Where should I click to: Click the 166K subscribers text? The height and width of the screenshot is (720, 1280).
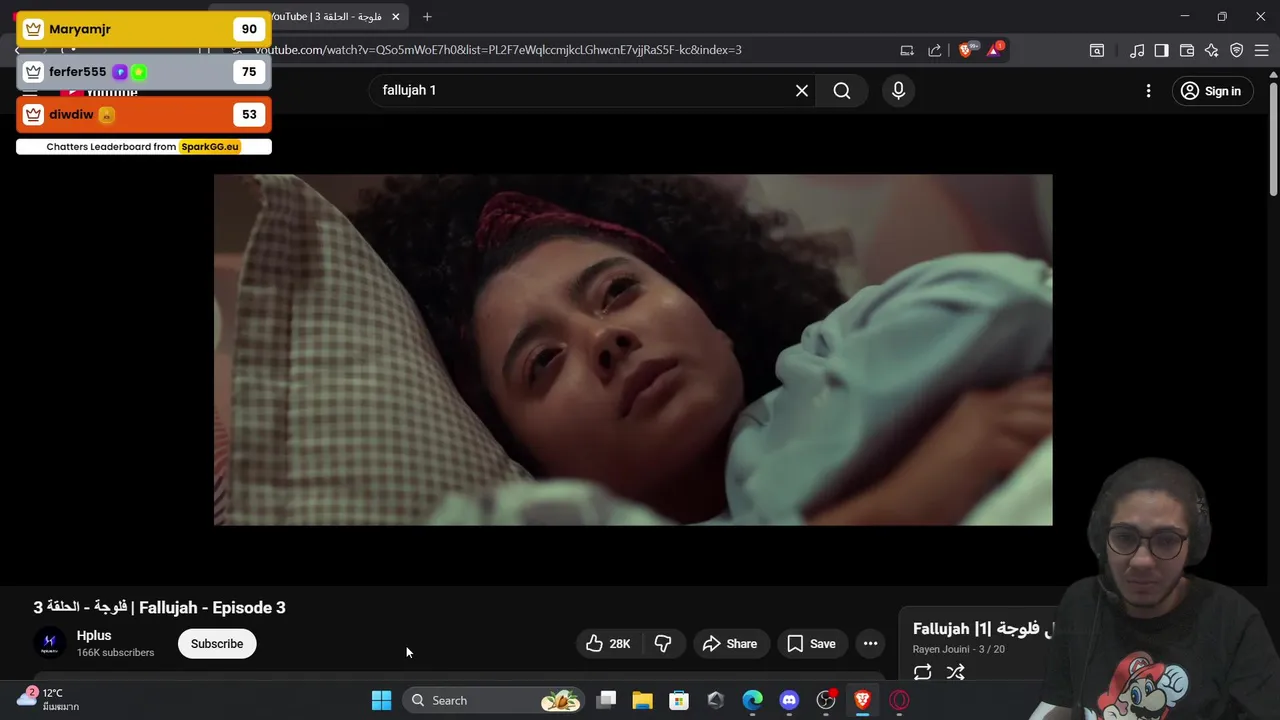pyautogui.click(x=115, y=653)
